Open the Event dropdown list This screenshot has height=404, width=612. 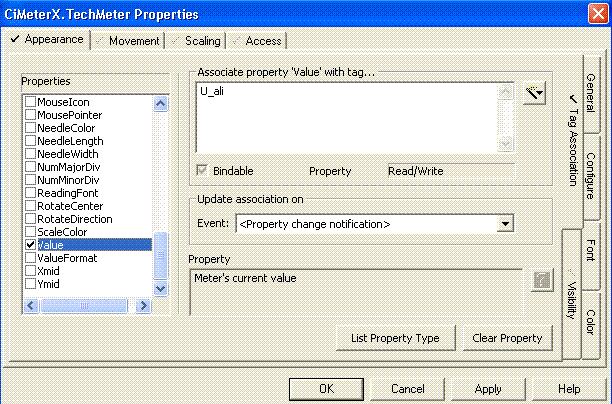(505, 224)
